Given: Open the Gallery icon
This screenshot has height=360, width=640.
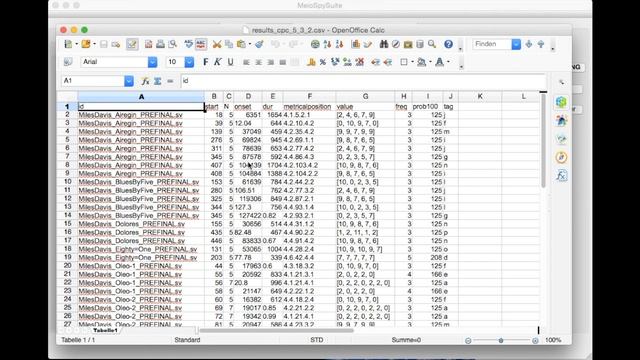Looking at the screenshot, I should 408,44.
